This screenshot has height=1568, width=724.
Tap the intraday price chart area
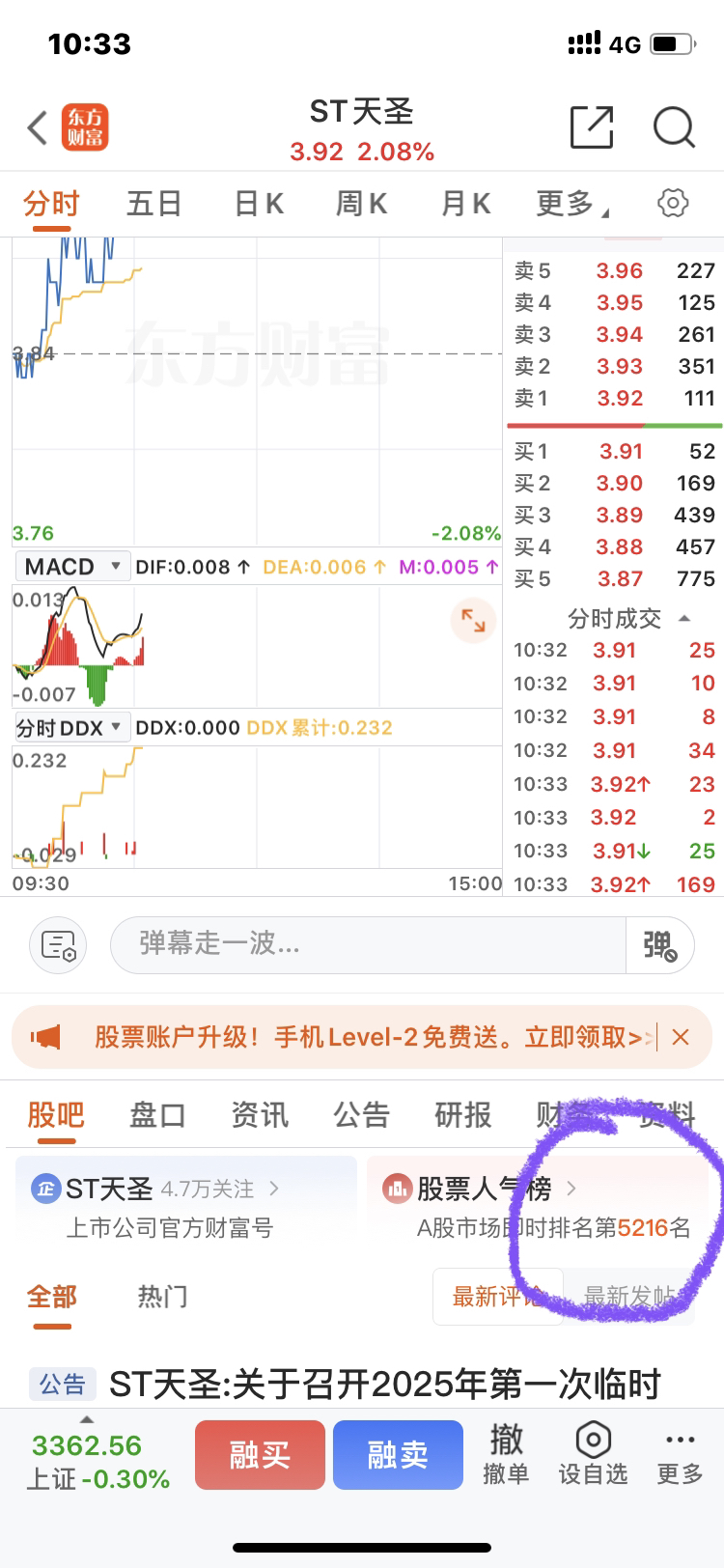pos(257,391)
